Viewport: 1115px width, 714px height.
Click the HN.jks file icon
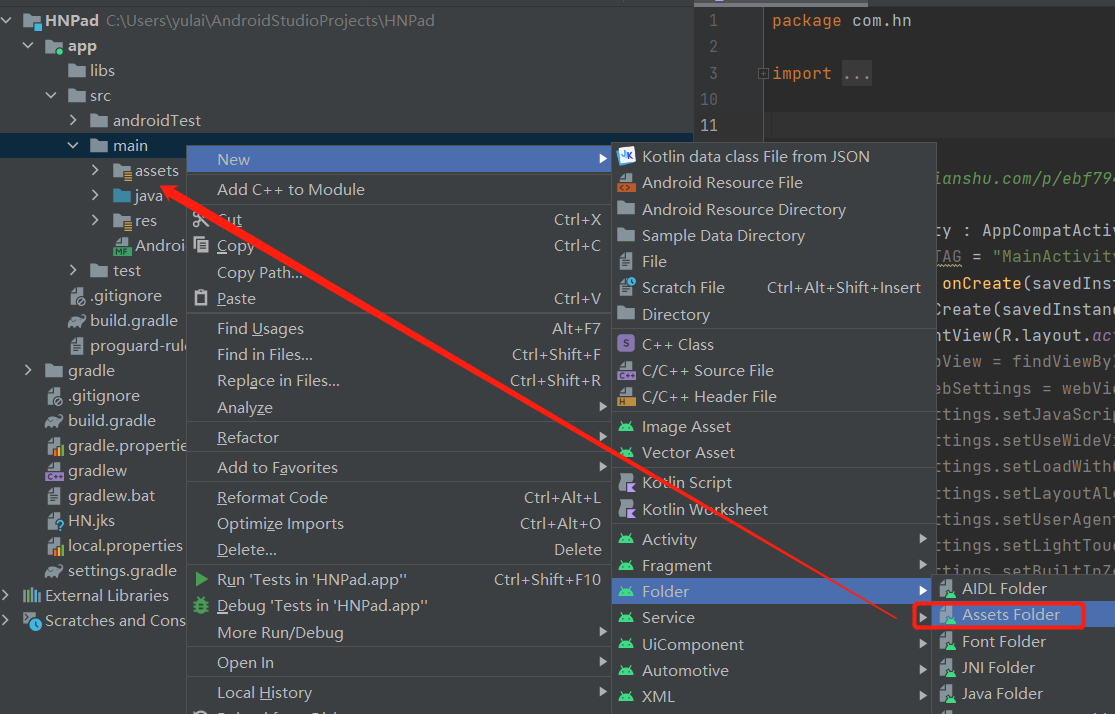(x=55, y=521)
